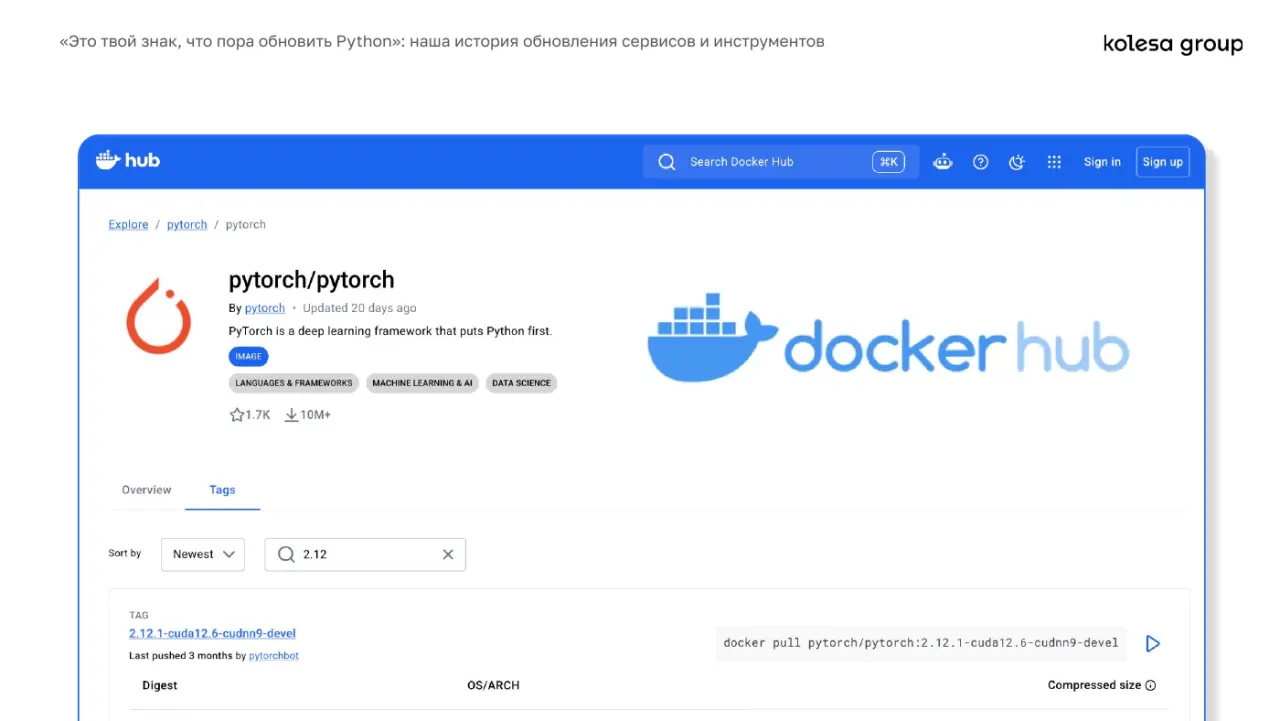This screenshot has height=721, width=1280.
Task: Click the pytorch/pytorch title heading
Action: (311, 280)
